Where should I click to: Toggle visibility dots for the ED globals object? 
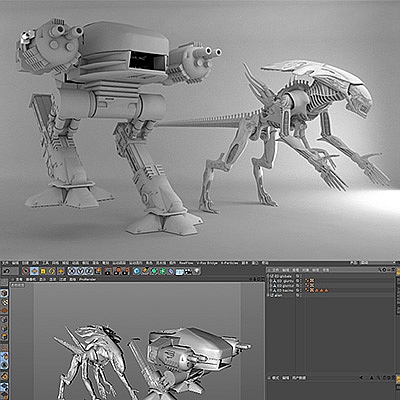click(301, 276)
